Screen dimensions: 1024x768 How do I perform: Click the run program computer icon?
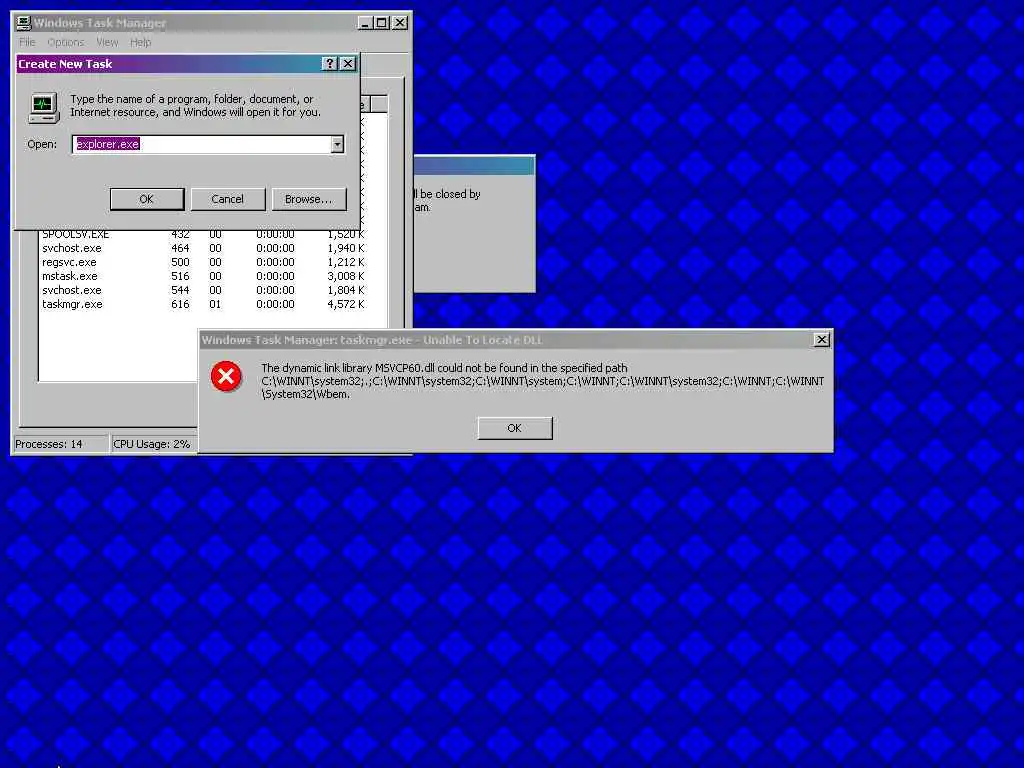pos(44,107)
